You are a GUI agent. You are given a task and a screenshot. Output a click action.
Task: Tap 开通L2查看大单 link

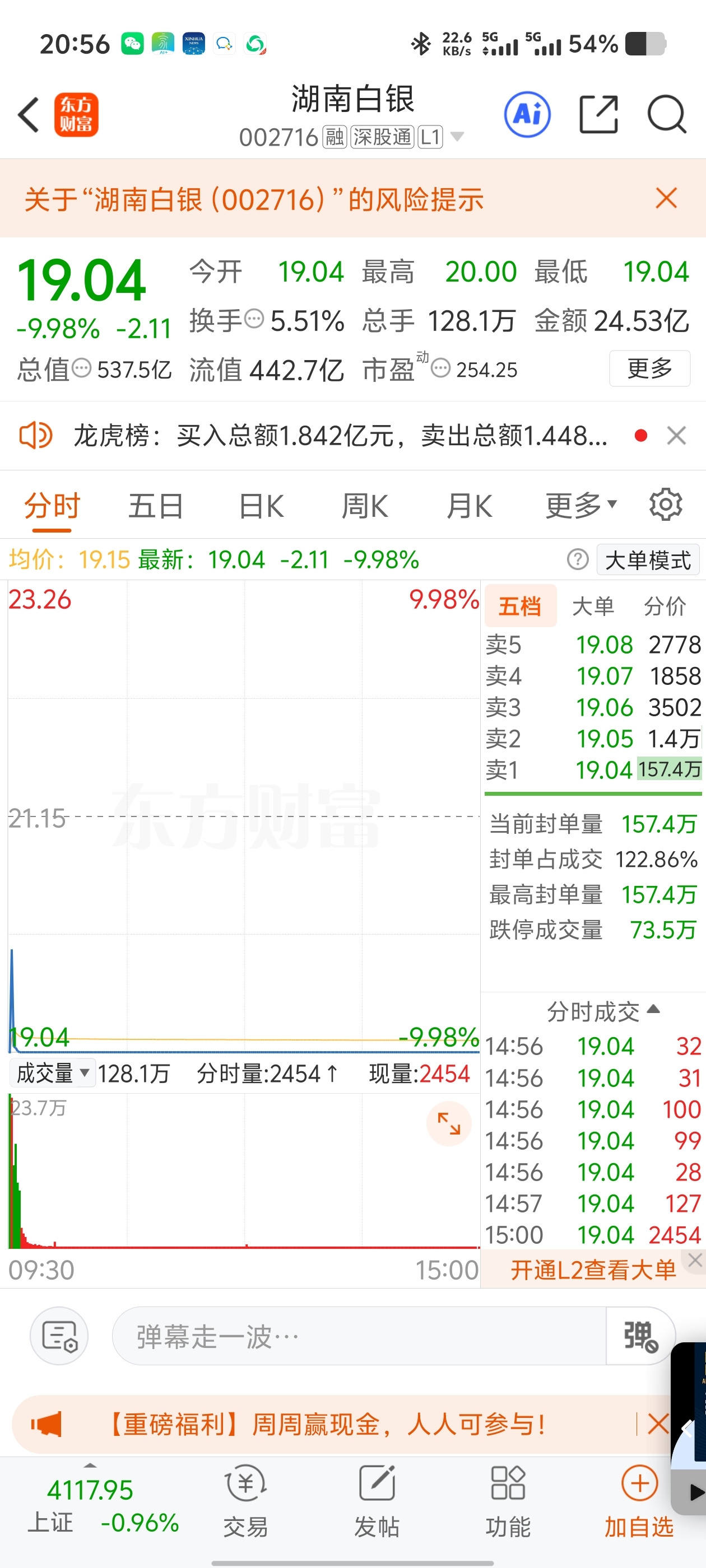593,1270
